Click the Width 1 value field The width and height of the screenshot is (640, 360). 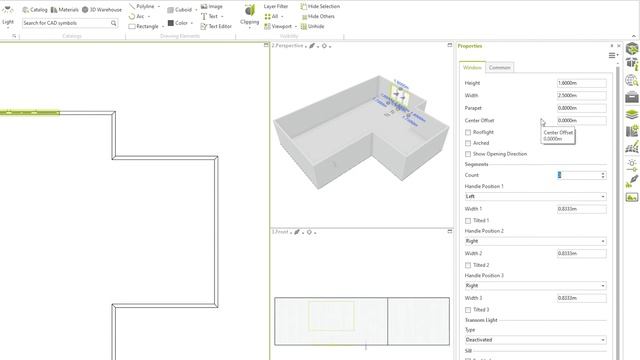(582, 209)
